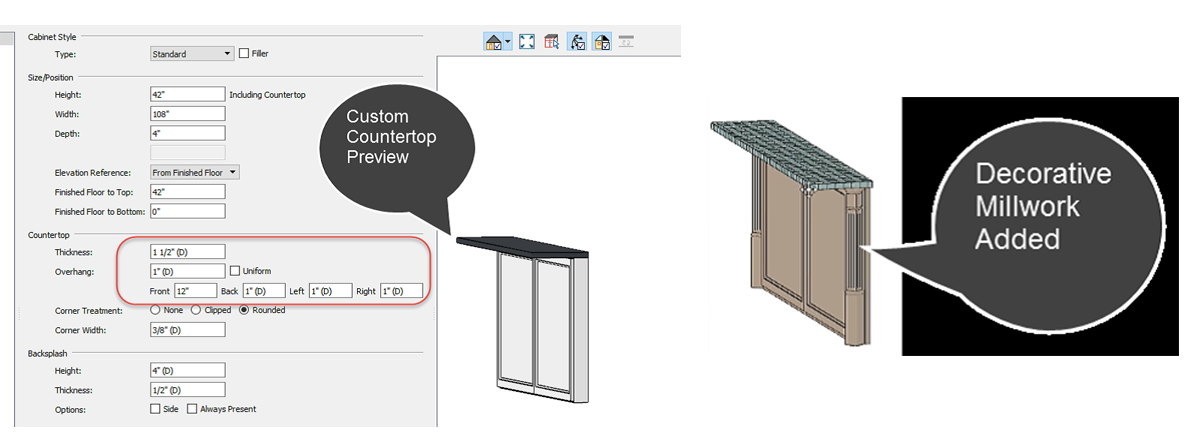Enable the Always Present backsplash option

point(192,409)
